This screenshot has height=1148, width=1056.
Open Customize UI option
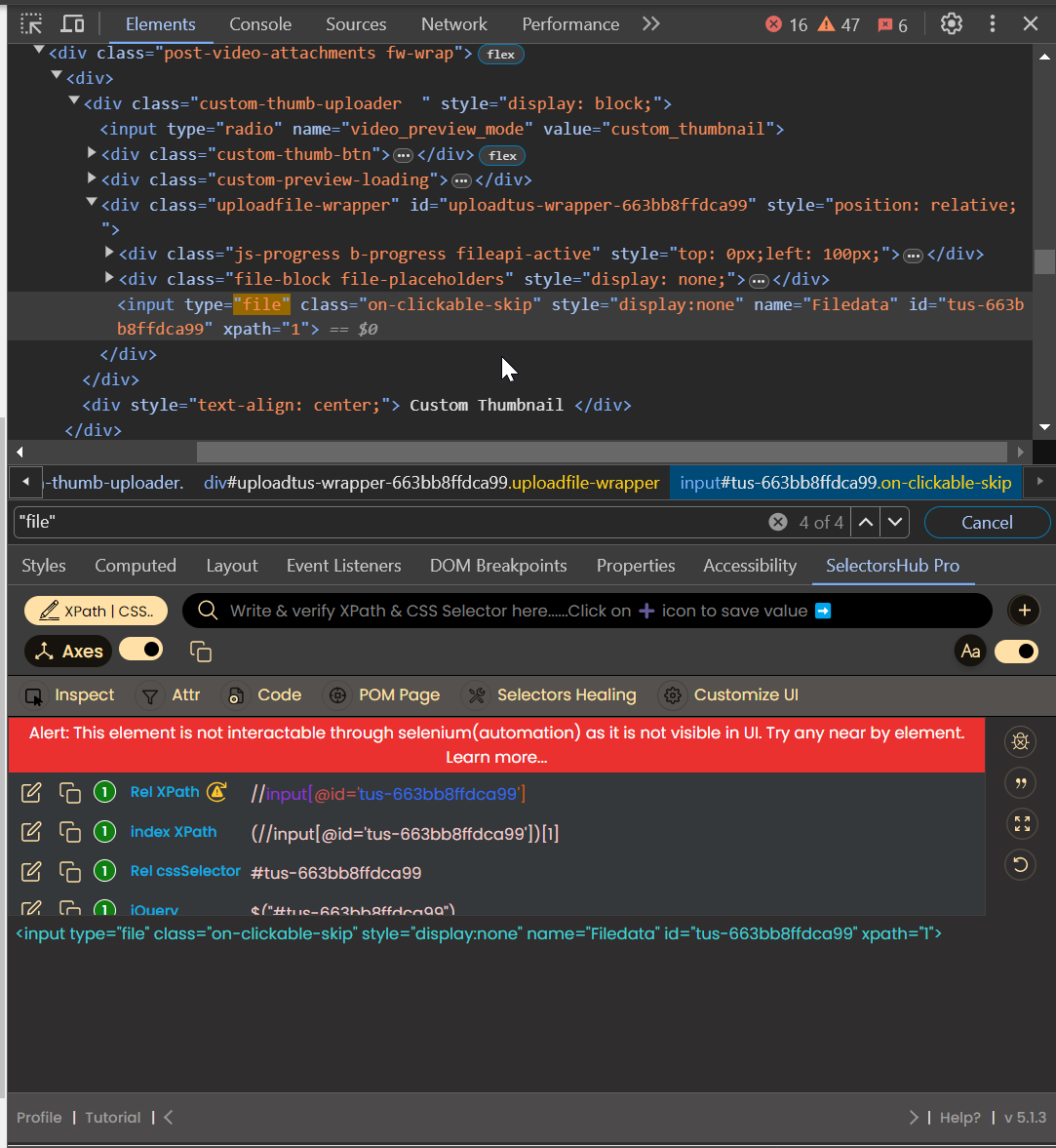click(x=729, y=694)
